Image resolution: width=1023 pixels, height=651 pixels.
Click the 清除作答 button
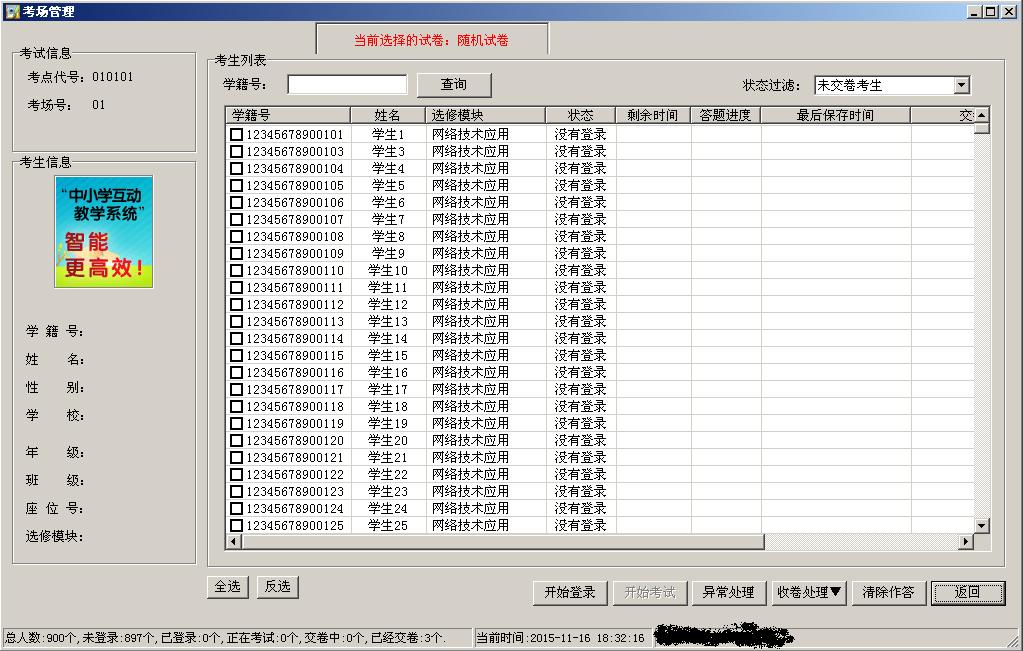coord(888,592)
